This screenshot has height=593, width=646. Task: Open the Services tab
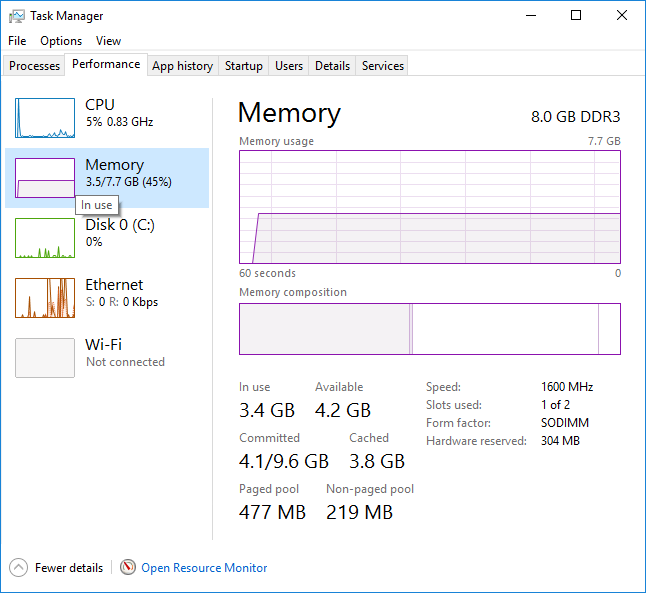[383, 66]
